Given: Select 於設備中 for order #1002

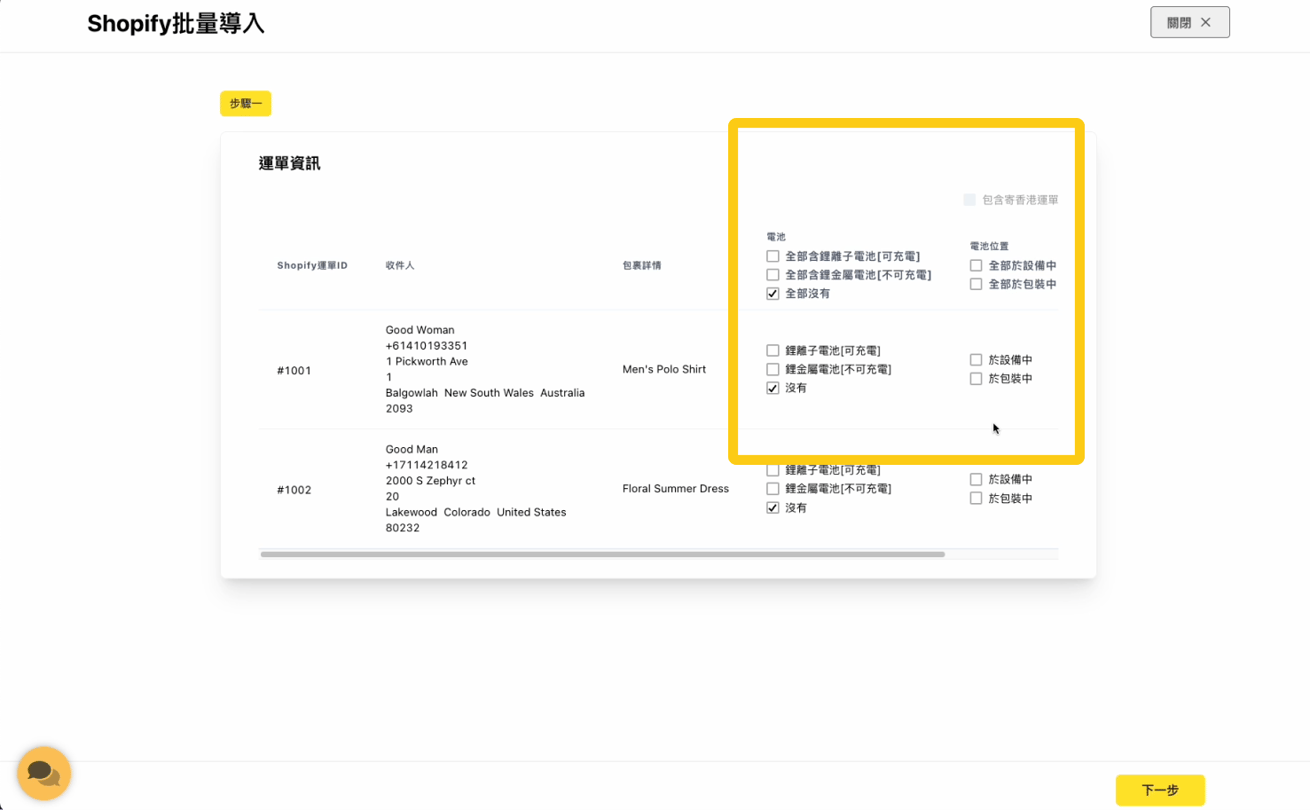Looking at the screenshot, I should [x=976, y=480].
